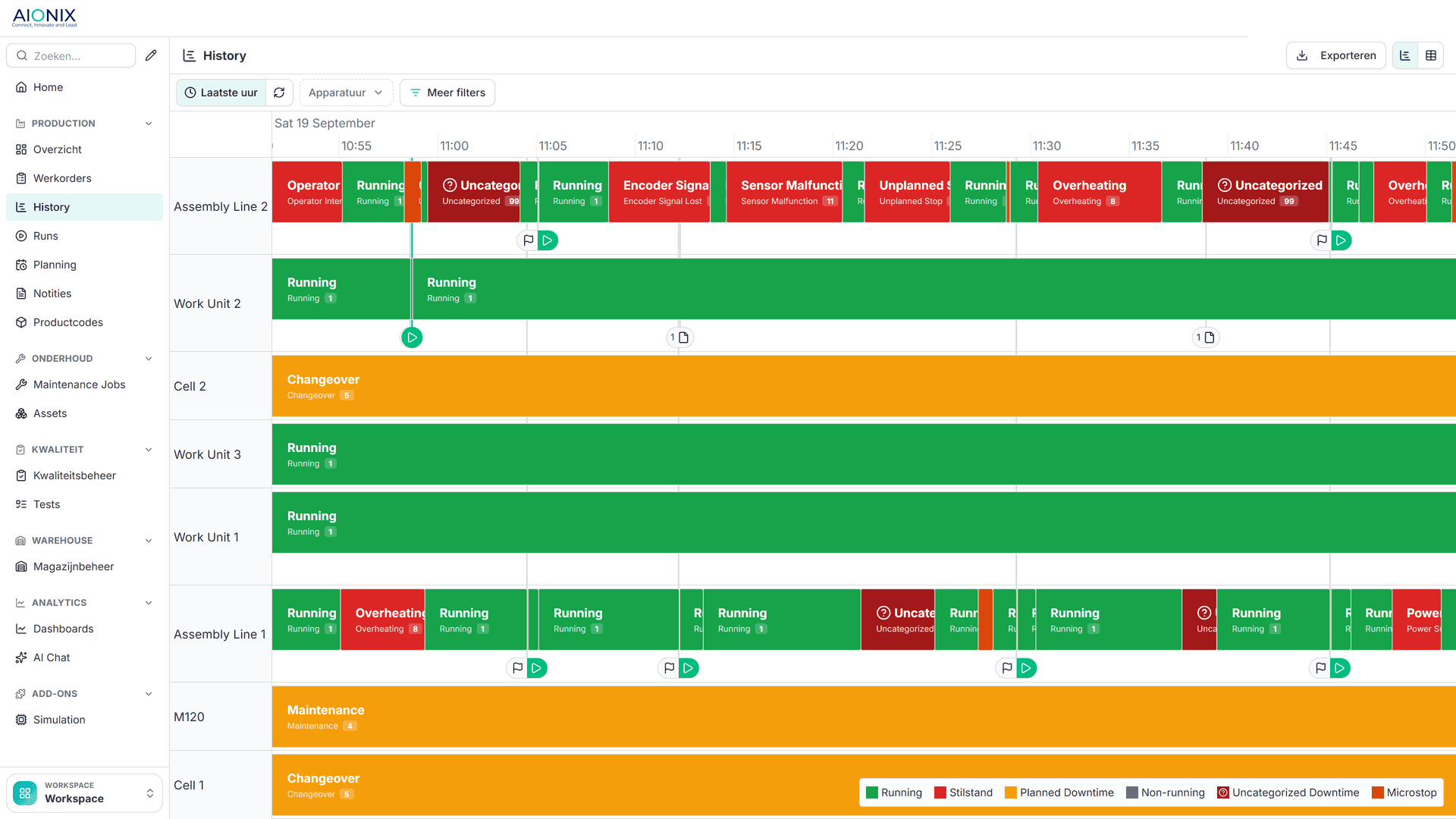Click the AIONIX logo

coord(44,17)
